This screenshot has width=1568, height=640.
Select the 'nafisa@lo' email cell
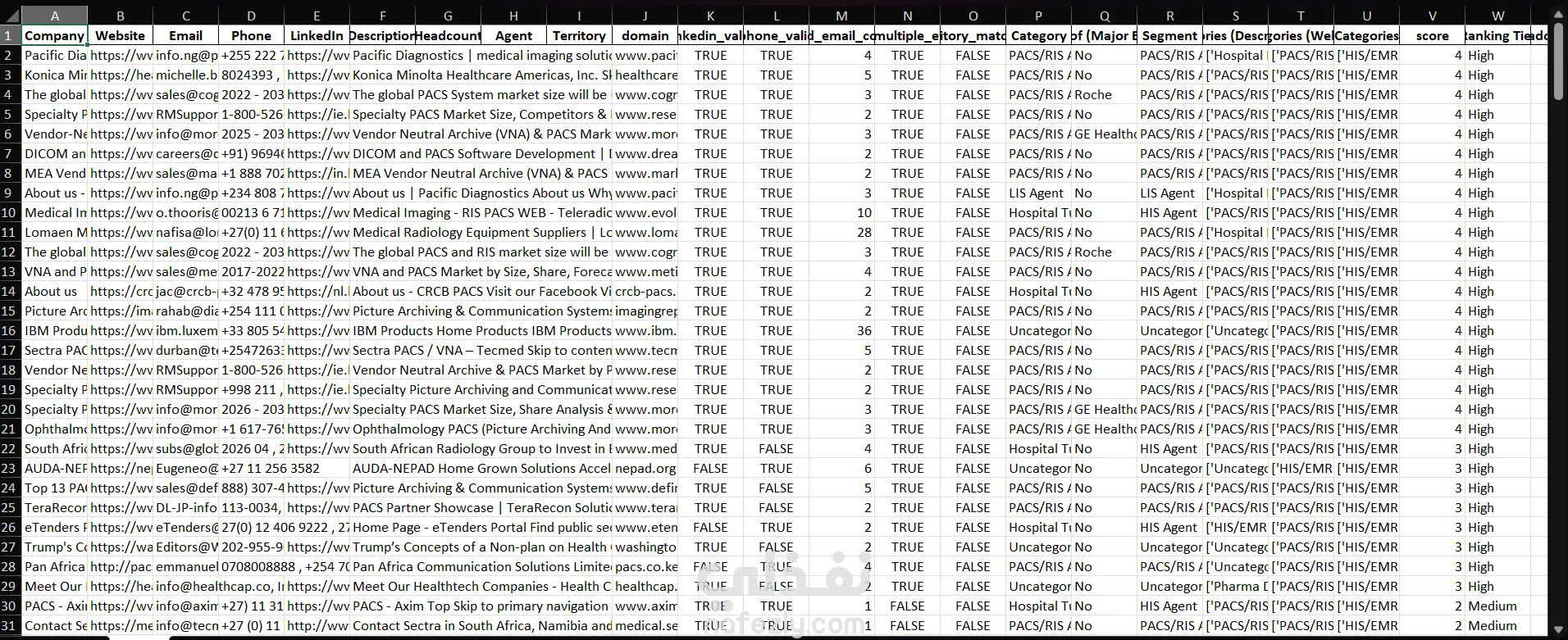185,232
